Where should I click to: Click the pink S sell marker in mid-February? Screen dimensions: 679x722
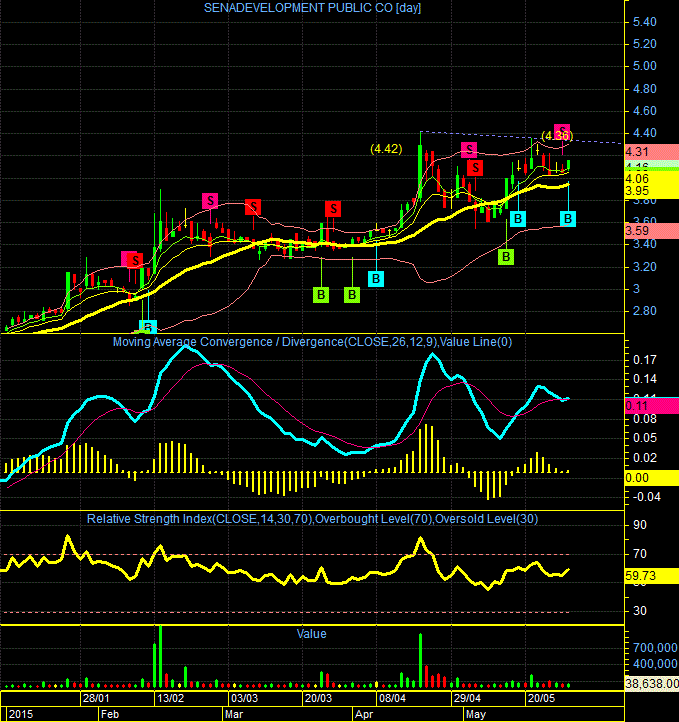[x=210, y=201]
